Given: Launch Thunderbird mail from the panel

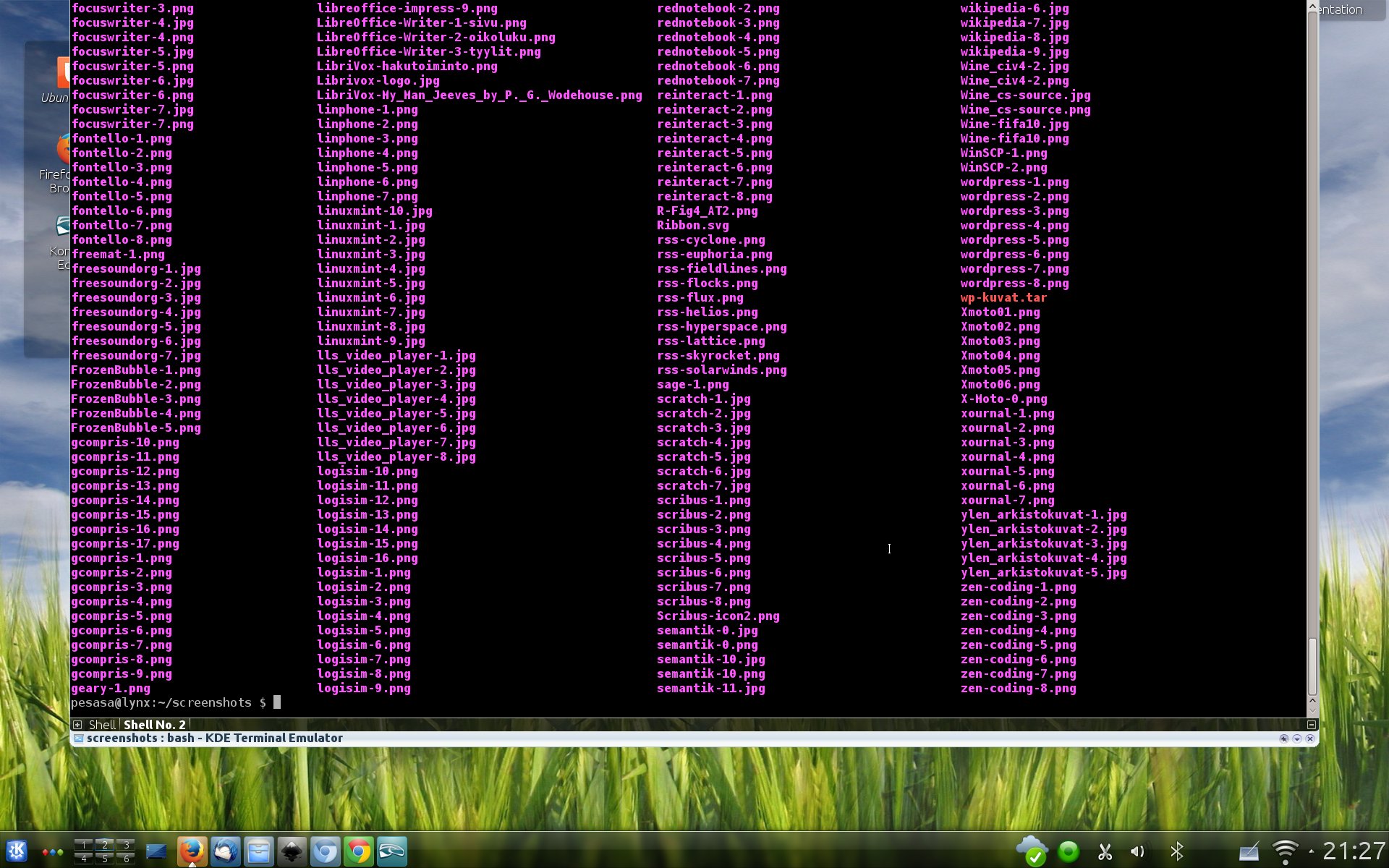Looking at the screenshot, I should click(x=225, y=851).
